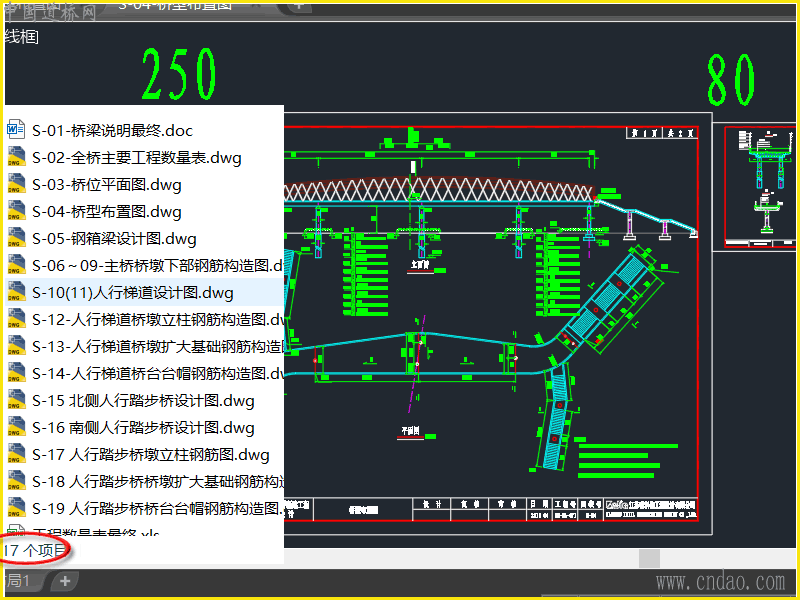Select S-03-桥位平面图.dwg
Image resolution: width=800 pixels, height=600 pixels.
[x=107, y=185]
